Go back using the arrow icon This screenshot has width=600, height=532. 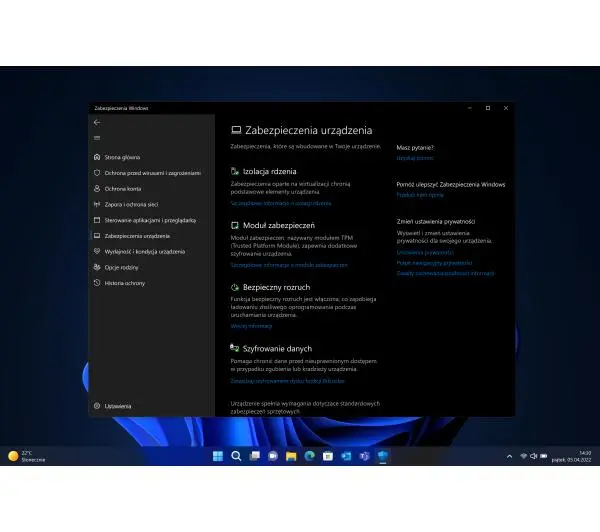click(x=97, y=122)
